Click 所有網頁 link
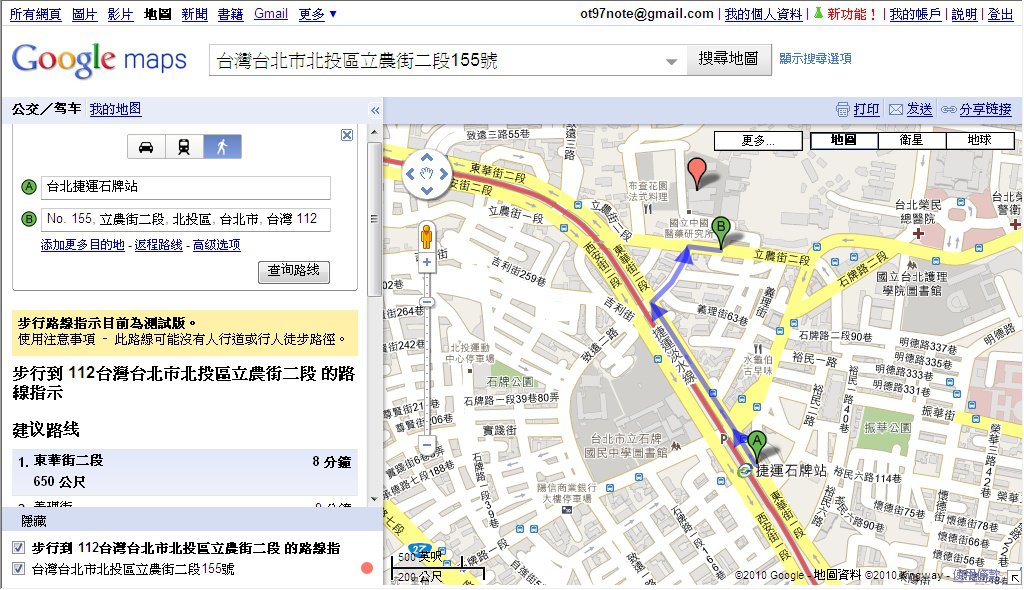 click(x=36, y=14)
